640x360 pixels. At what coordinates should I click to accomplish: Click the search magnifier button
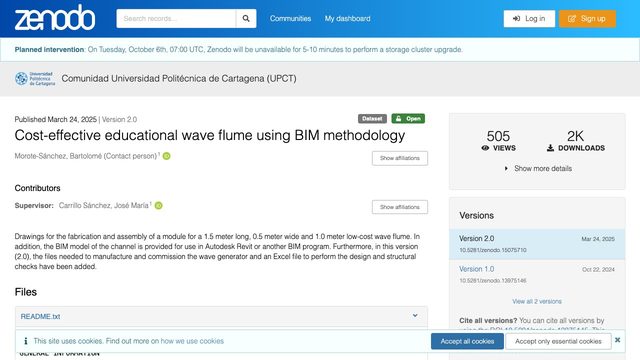(x=246, y=18)
